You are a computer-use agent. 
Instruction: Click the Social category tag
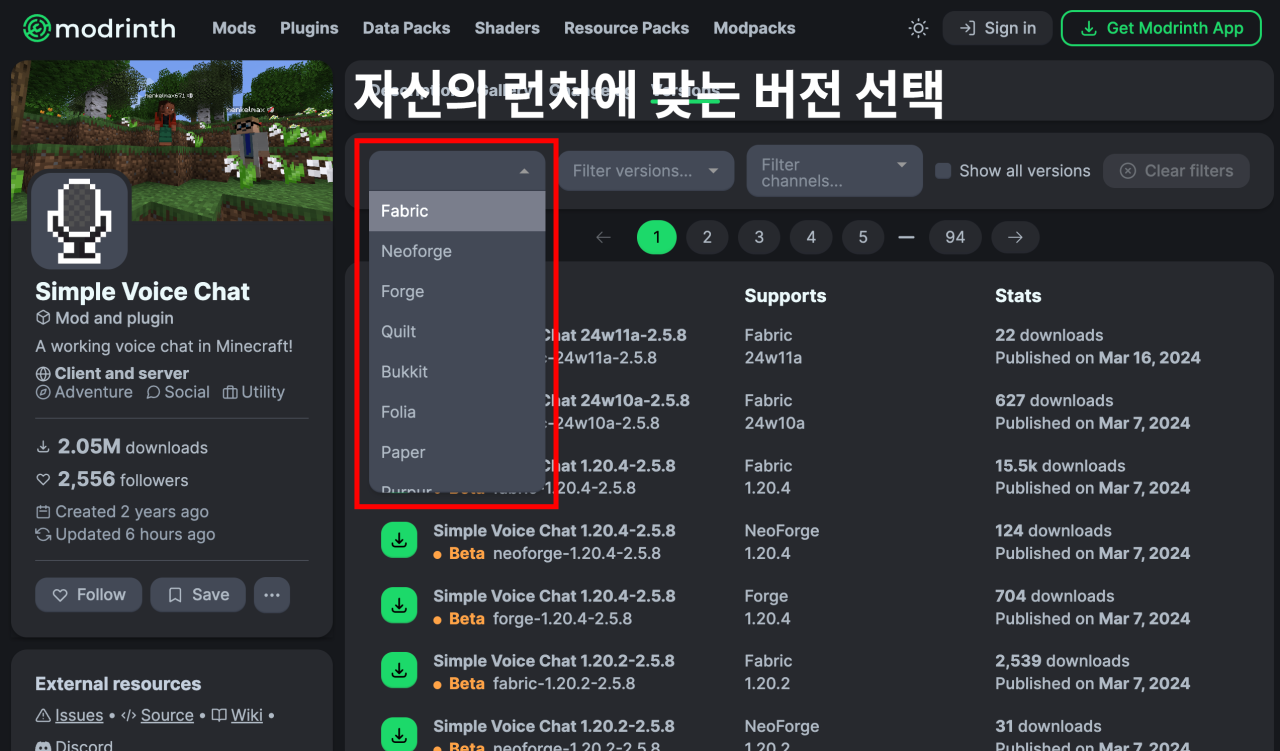178,392
